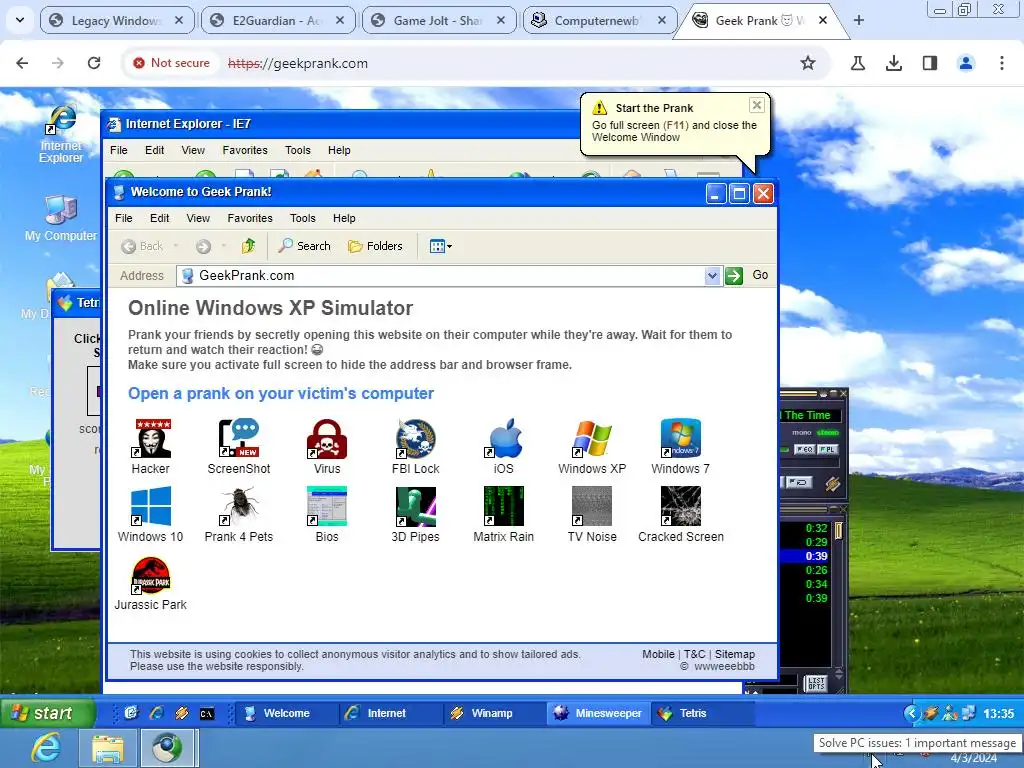Click the XP start button
1024x768 pixels.
[x=48, y=712]
